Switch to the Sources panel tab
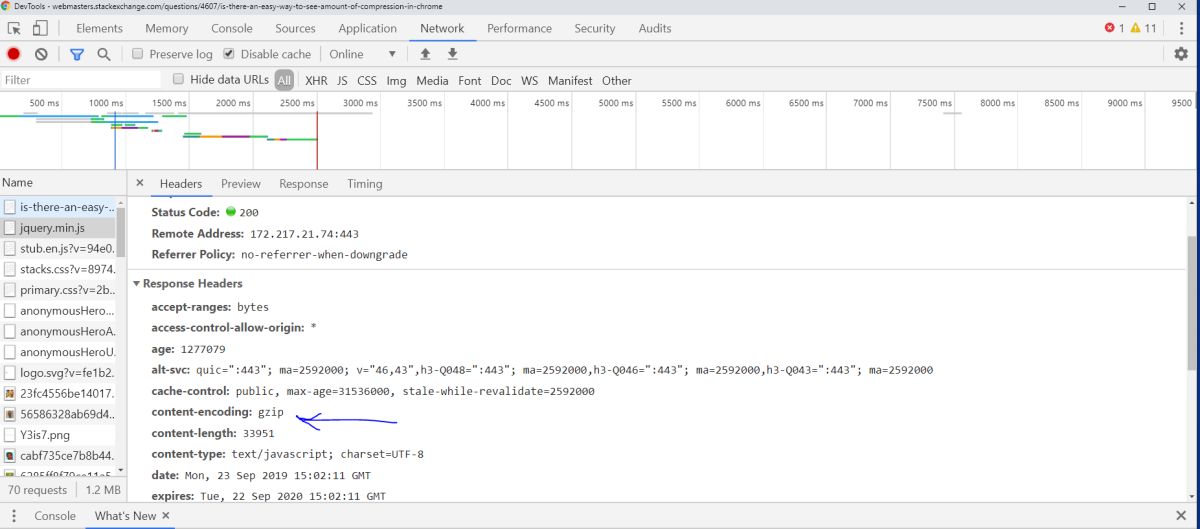This screenshot has height=529, width=1200. [x=295, y=28]
